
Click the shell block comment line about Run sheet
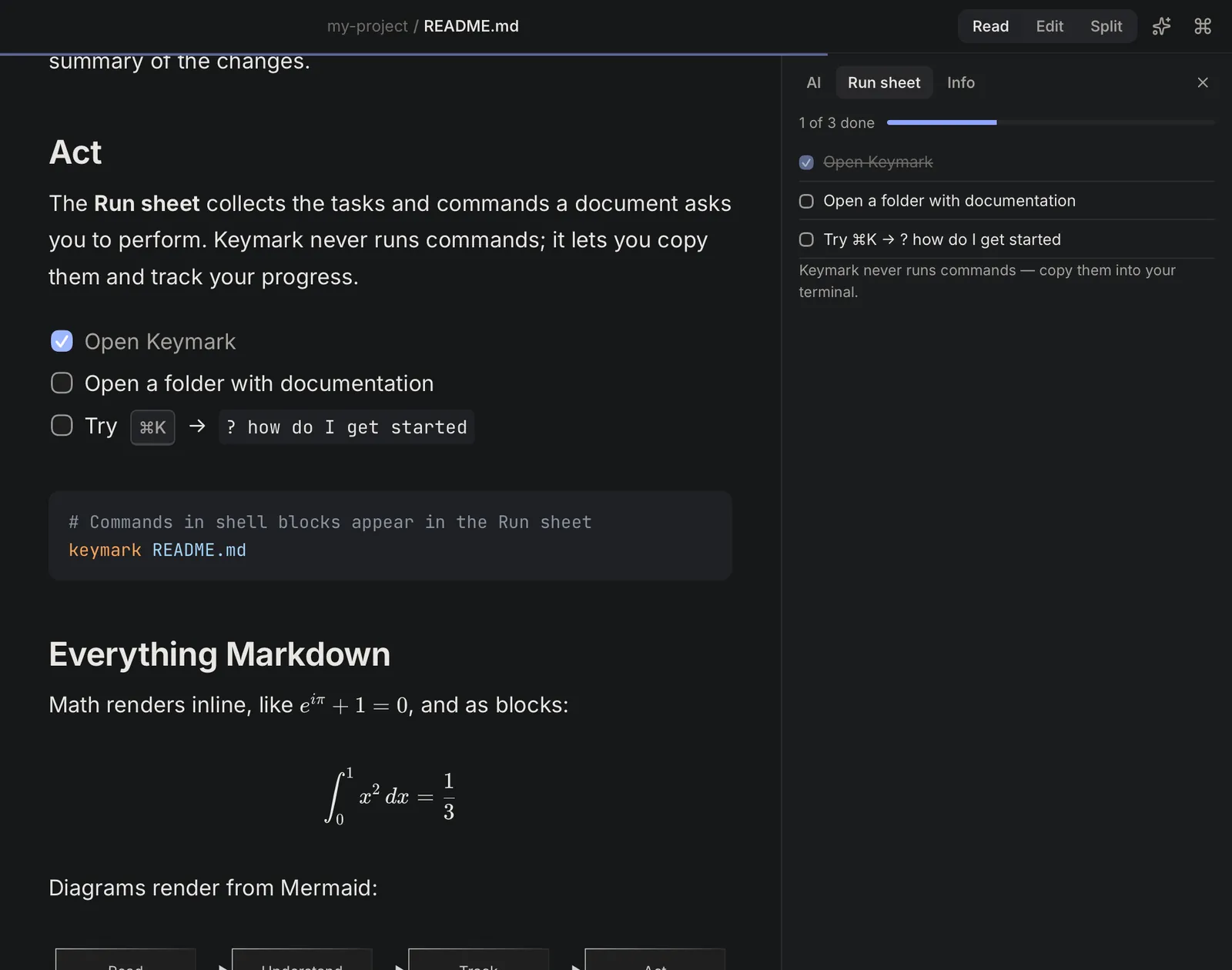pyautogui.click(x=330, y=522)
